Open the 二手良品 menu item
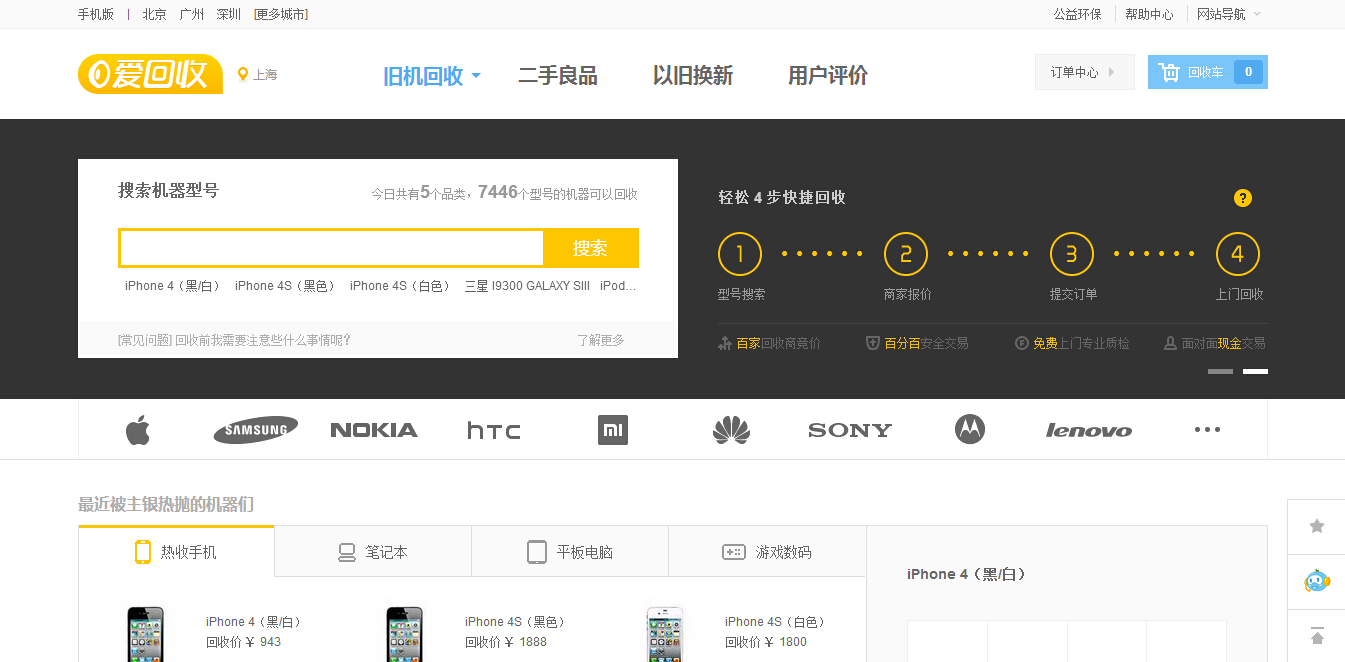 click(558, 76)
